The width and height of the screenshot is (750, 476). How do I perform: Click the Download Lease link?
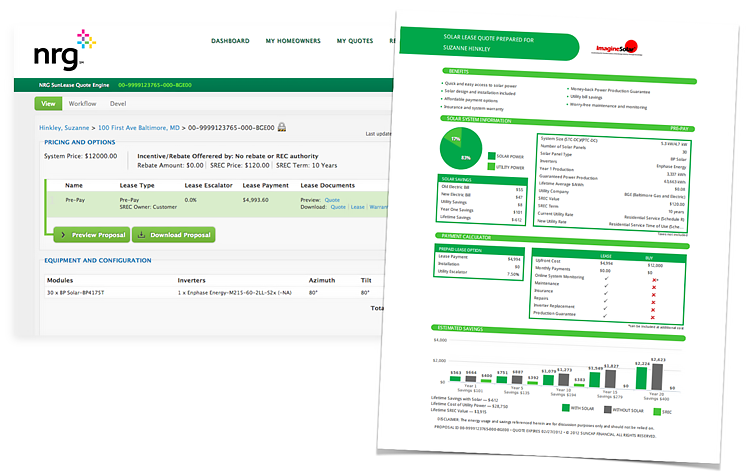[357, 207]
